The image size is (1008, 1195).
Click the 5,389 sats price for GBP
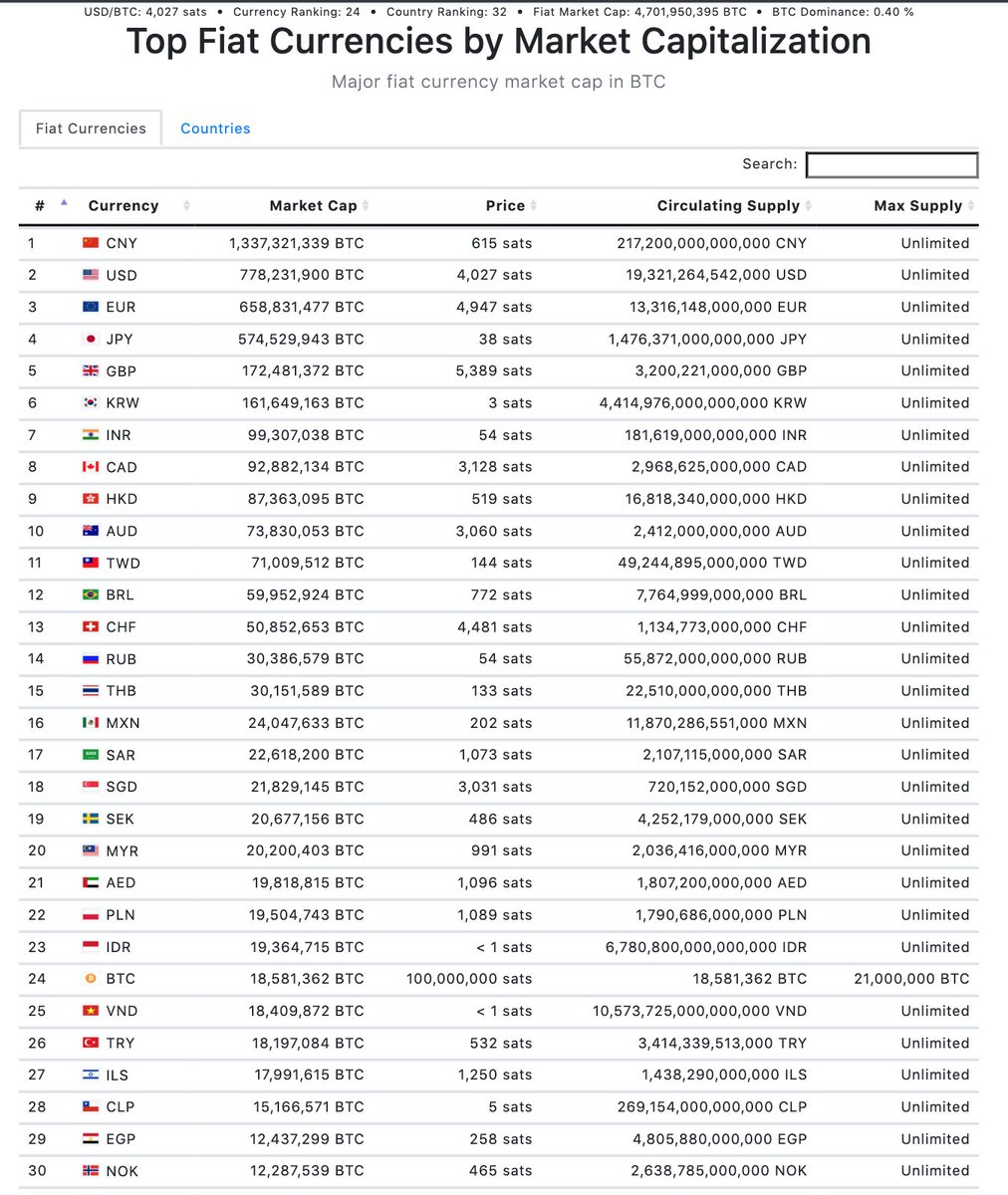click(x=494, y=370)
